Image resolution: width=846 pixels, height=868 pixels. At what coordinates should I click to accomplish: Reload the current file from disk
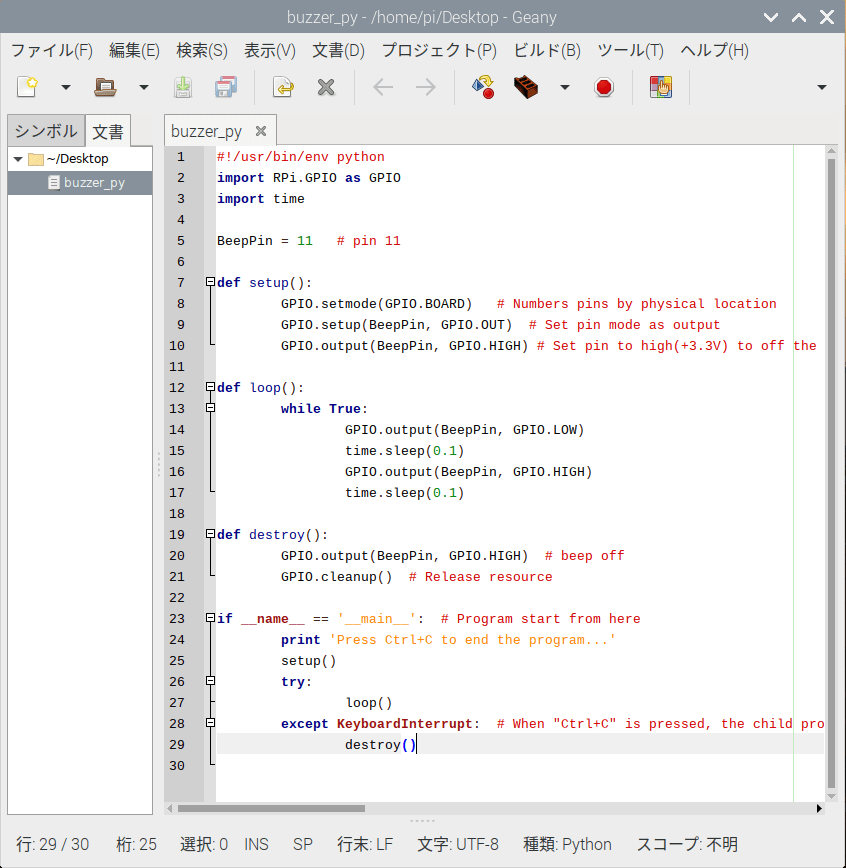pyautogui.click(x=283, y=87)
